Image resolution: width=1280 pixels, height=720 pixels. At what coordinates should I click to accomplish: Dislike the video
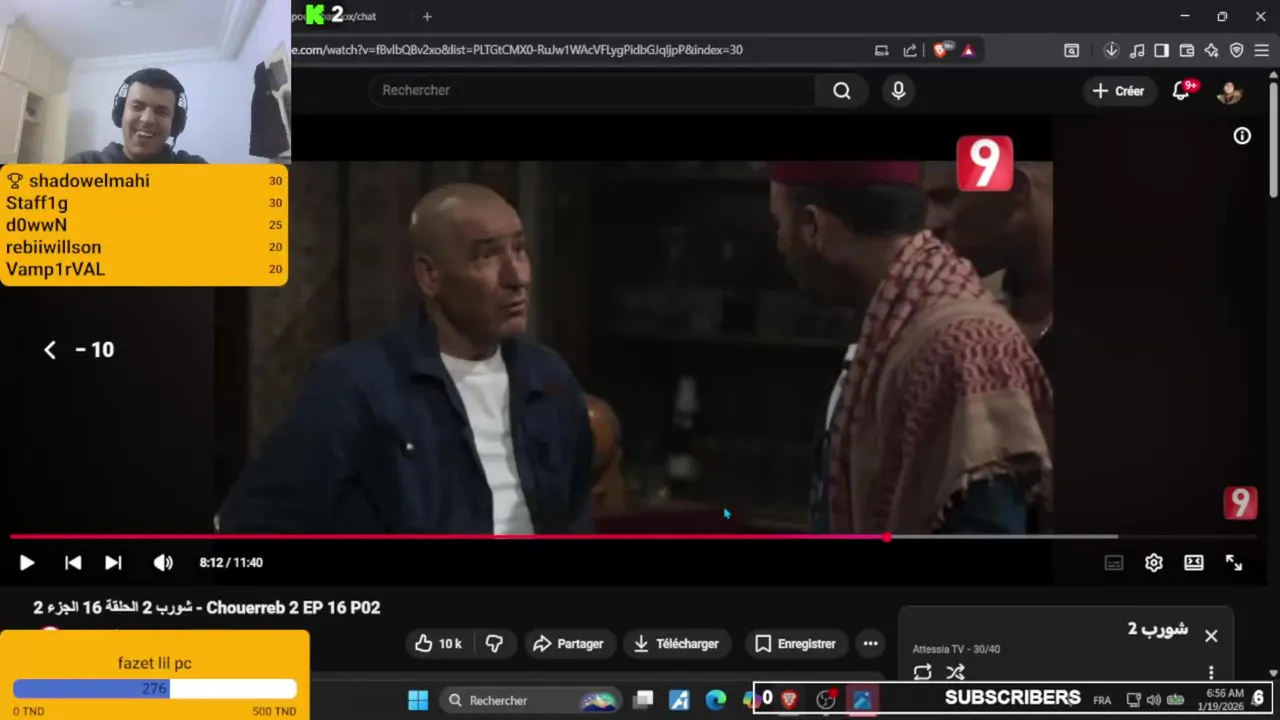(x=494, y=644)
